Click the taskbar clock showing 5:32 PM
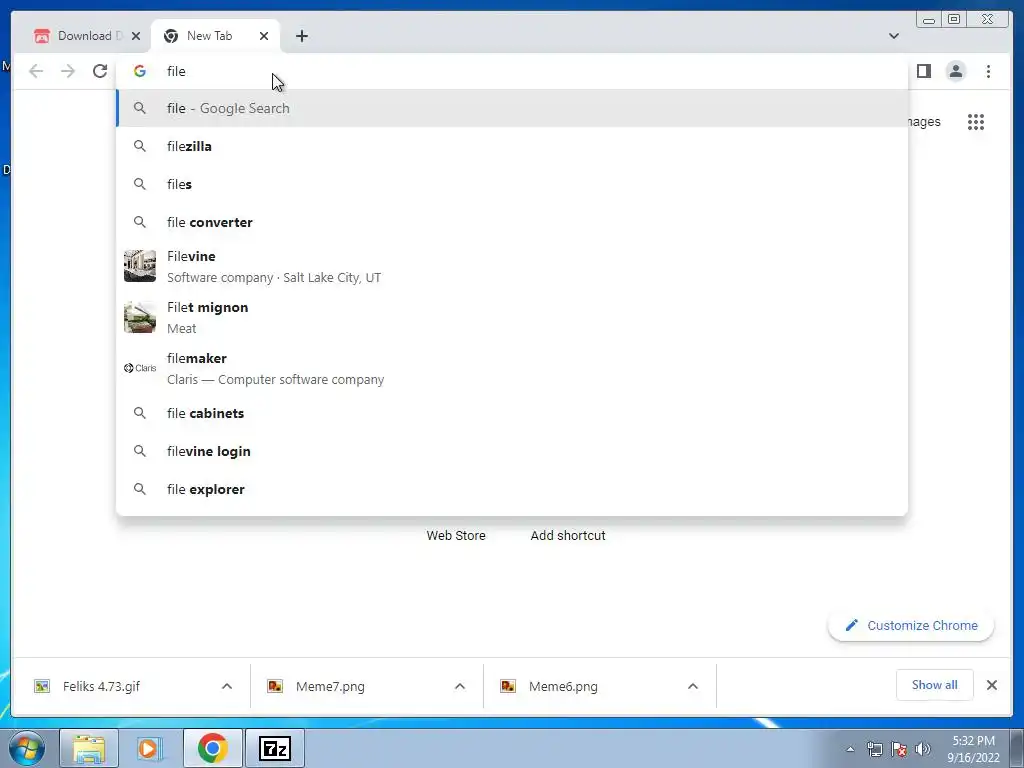This screenshot has height=768, width=1024. (973, 749)
